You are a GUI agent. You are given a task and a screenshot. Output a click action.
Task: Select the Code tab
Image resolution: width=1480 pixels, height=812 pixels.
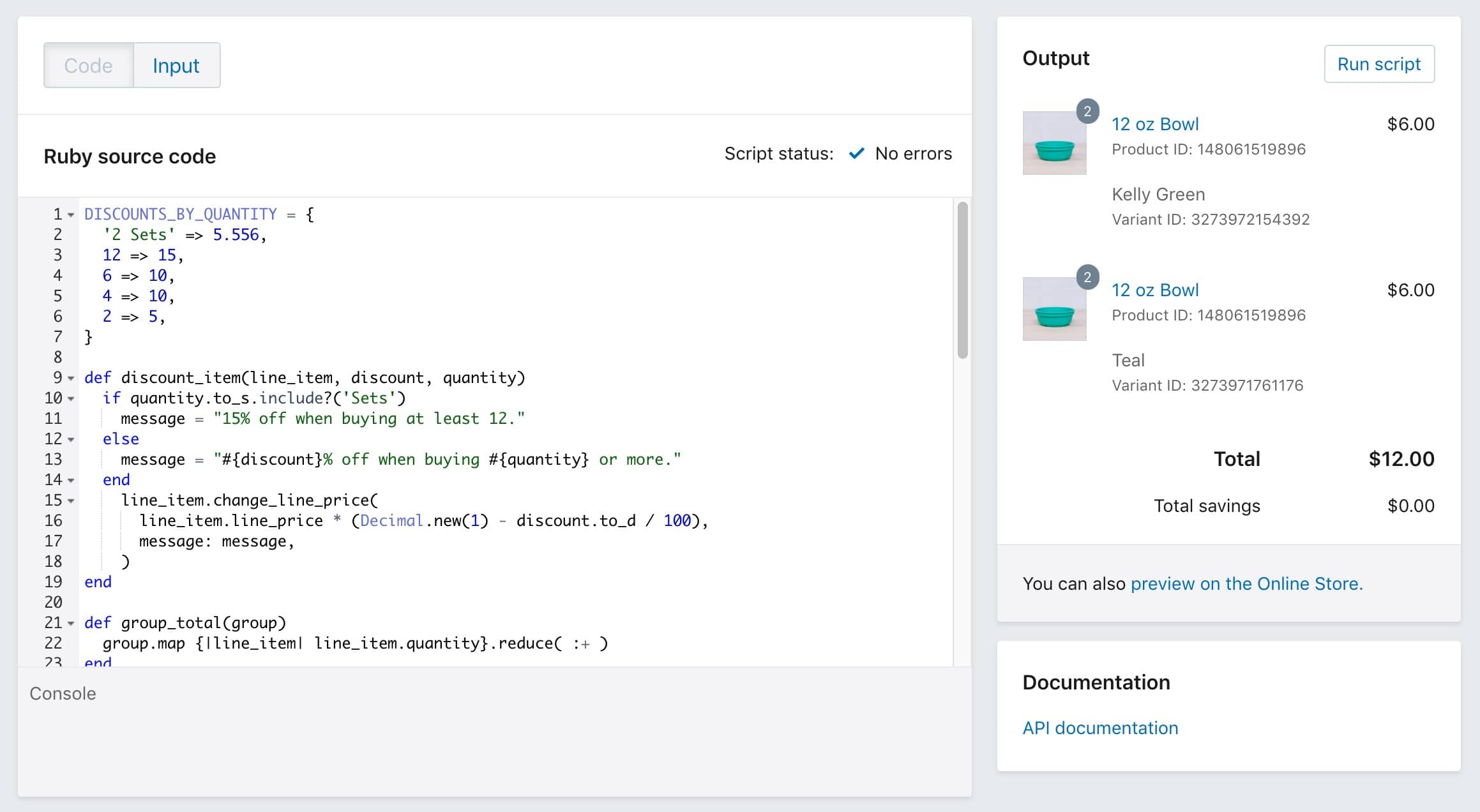89,65
